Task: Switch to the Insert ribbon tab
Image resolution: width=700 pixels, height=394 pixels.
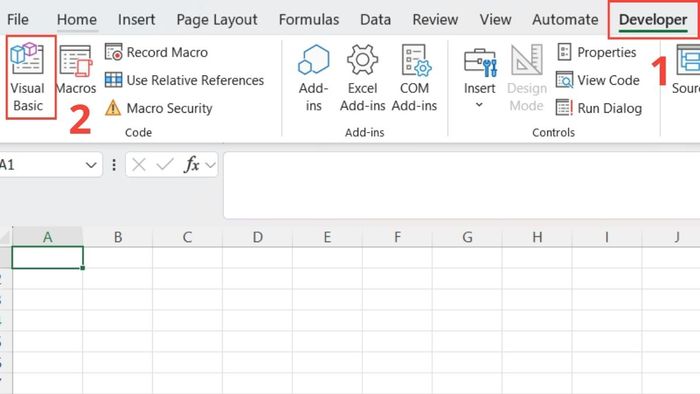Action: pyautogui.click(x=137, y=20)
